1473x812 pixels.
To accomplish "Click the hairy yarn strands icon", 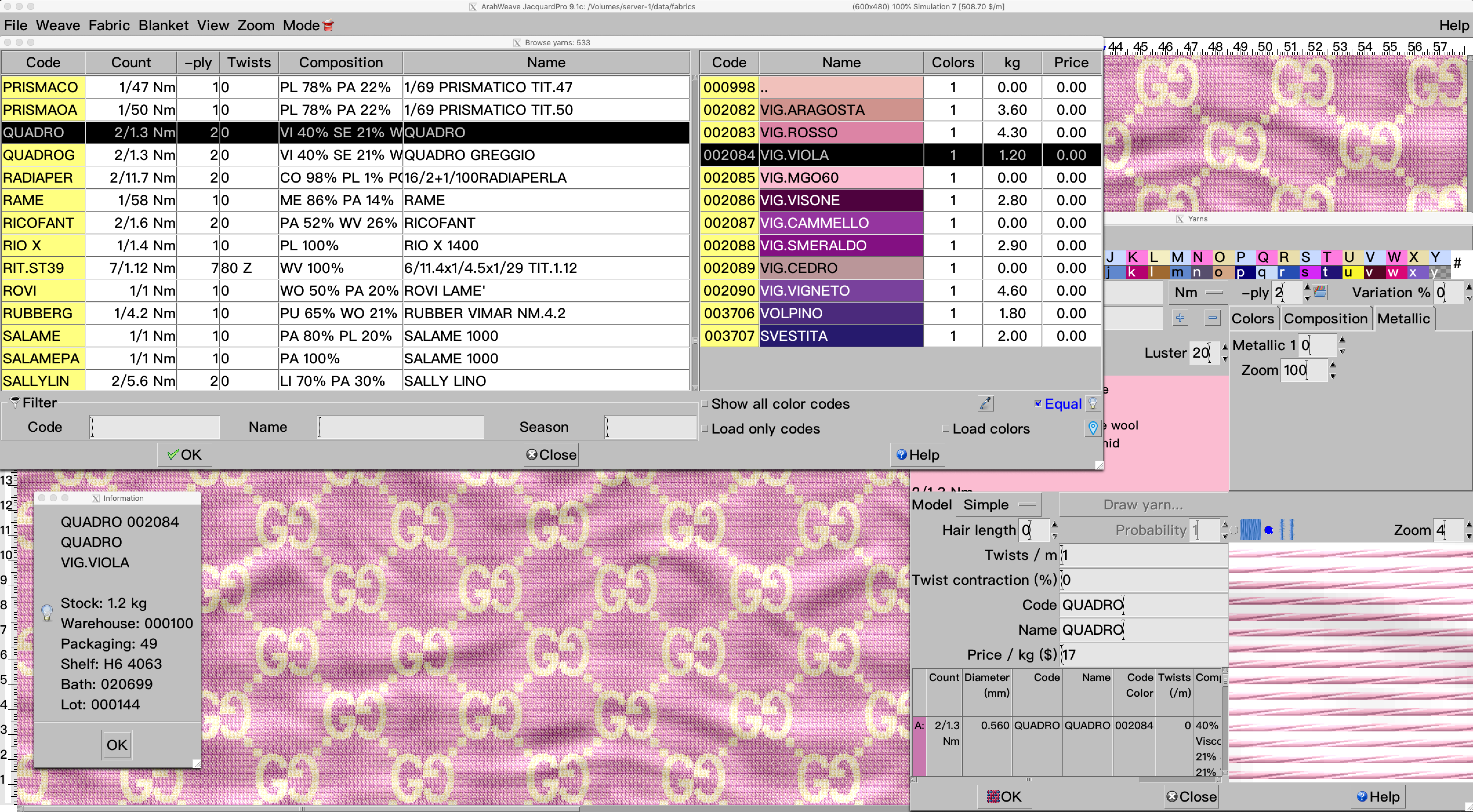I will [x=1287, y=530].
